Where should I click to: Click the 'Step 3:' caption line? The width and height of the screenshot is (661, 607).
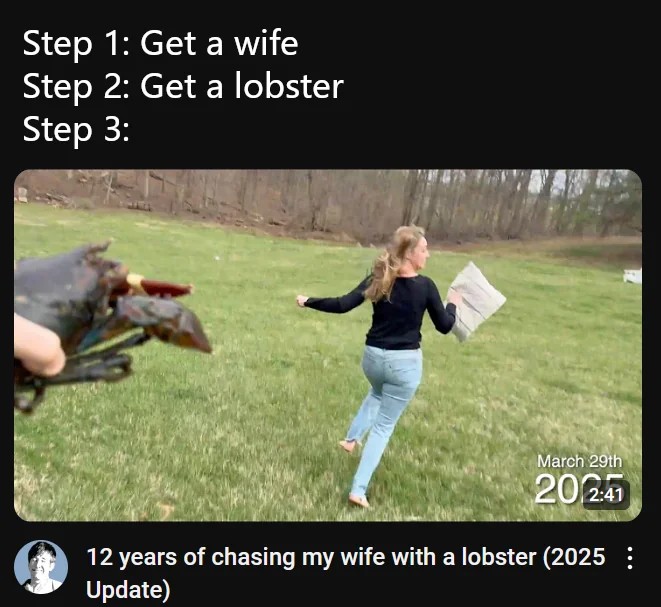(x=76, y=129)
